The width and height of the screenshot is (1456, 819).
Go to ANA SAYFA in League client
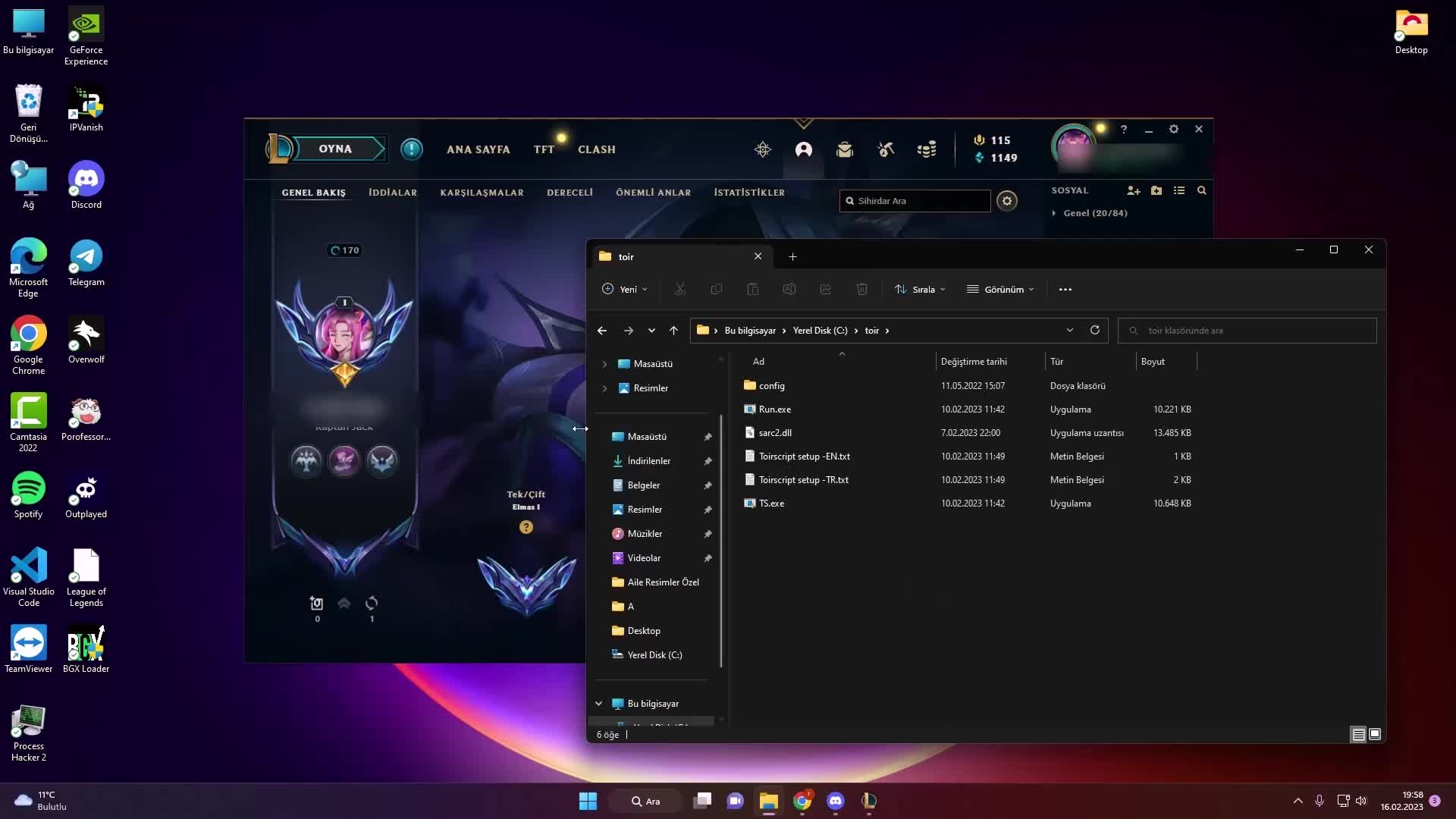(x=479, y=149)
